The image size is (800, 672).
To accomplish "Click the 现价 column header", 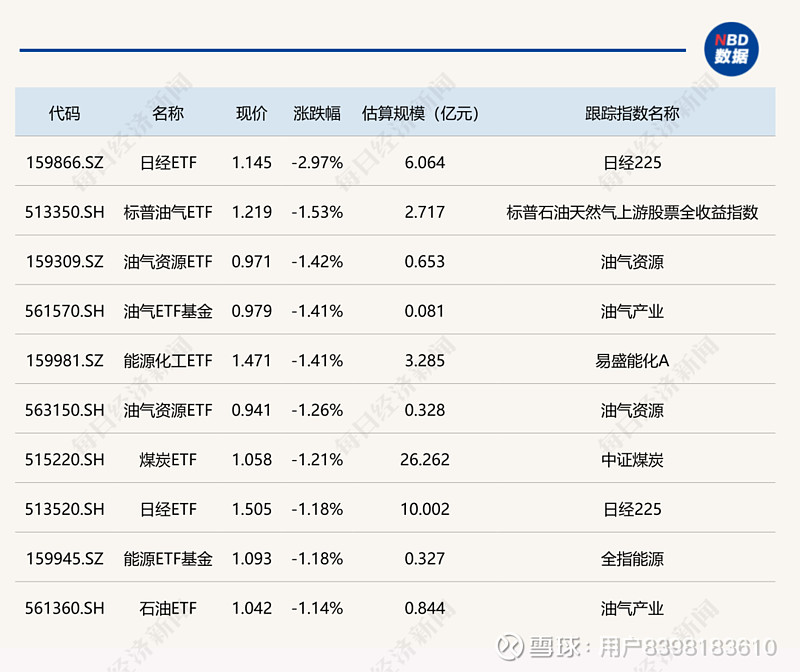I will click(x=251, y=113).
